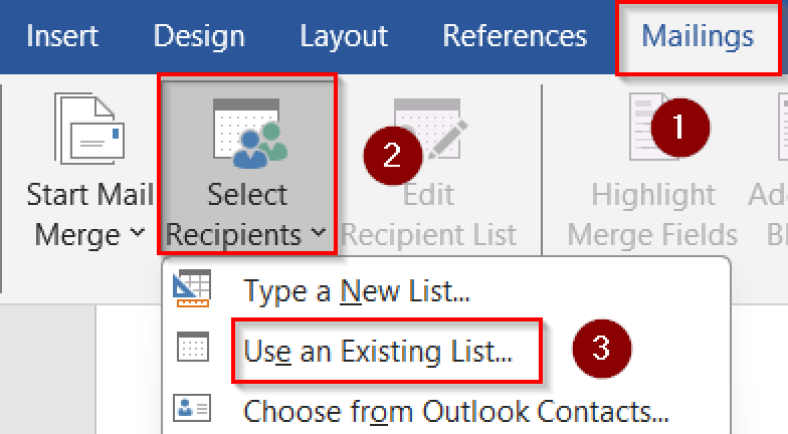This screenshot has width=788, height=434.
Task: Click the red numbered circle 3 marker
Action: click(600, 347)
